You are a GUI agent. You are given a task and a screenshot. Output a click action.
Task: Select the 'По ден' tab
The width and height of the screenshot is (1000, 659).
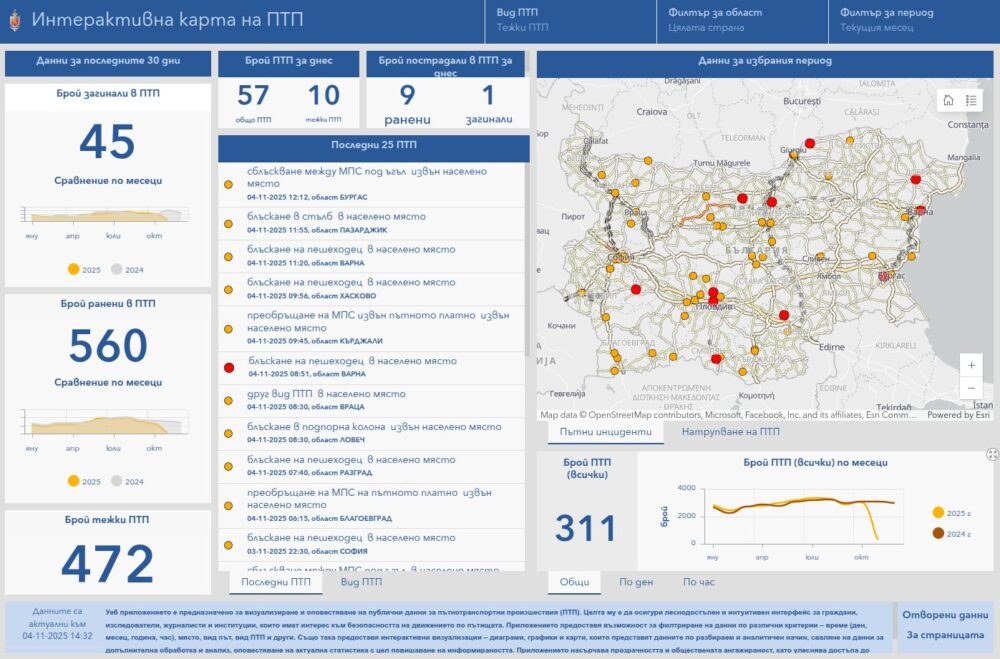click(x=636, y=582)
